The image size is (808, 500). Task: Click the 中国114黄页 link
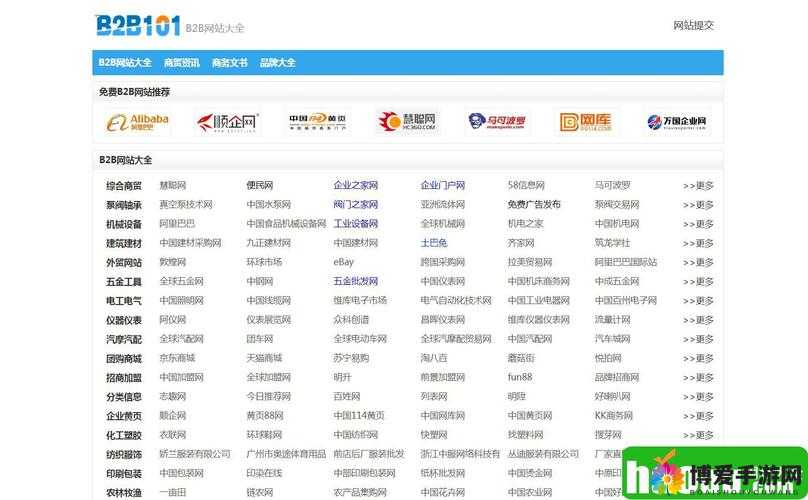(359, 415)
